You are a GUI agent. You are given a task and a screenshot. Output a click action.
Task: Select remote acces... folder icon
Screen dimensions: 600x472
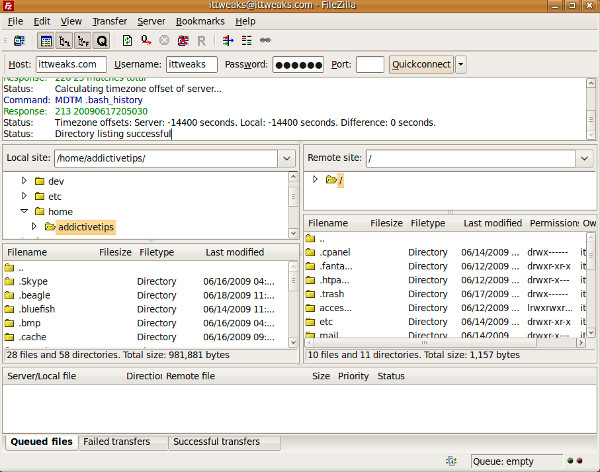[x=310, y=308]
